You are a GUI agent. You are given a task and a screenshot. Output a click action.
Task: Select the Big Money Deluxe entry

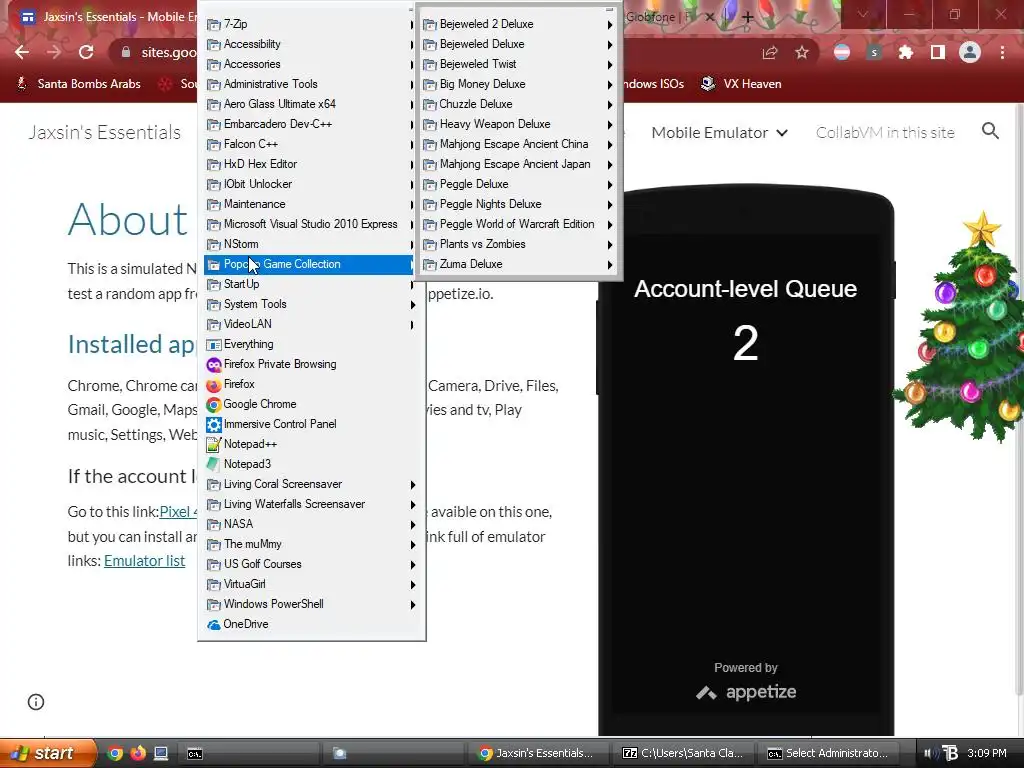(519, 84)
